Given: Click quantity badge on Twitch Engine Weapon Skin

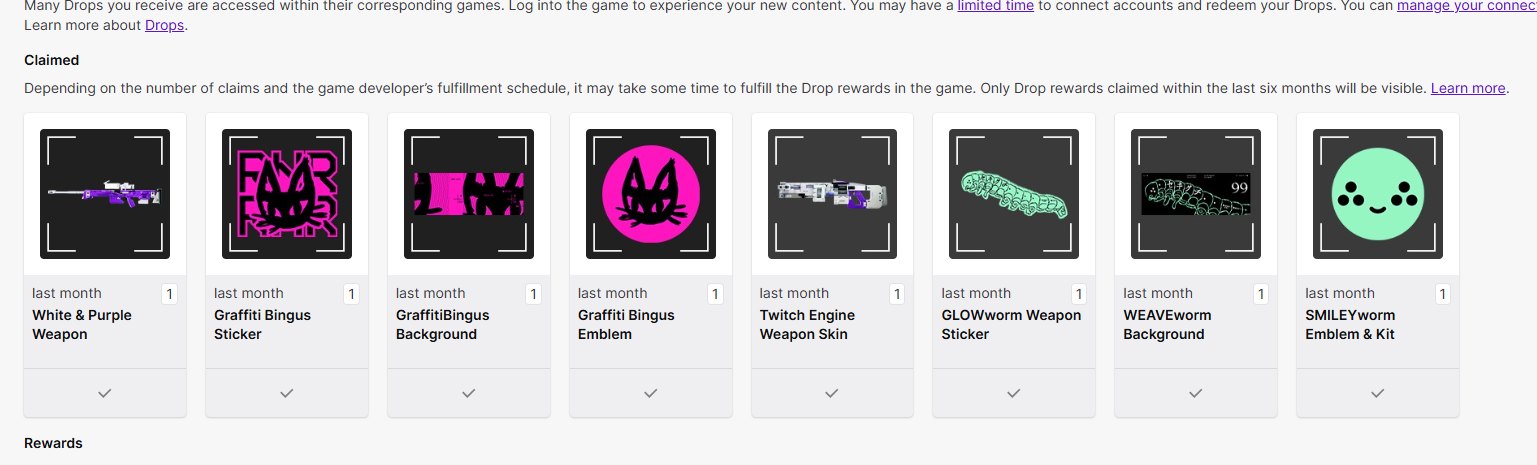Looking at the screenshot, I should 897,294.
